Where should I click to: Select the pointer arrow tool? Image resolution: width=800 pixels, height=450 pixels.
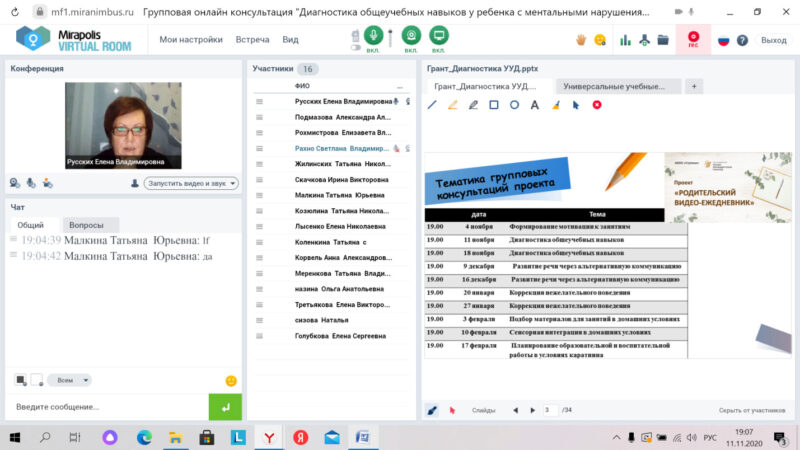click(576, 105)
